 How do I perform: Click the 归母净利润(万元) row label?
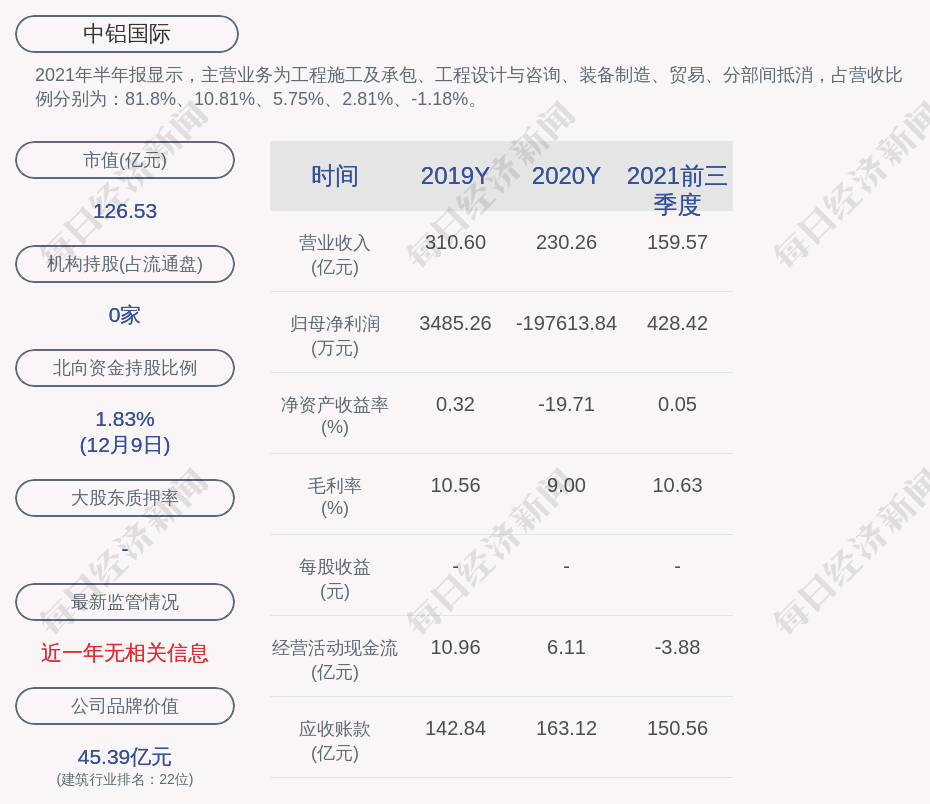pos(335,336)
